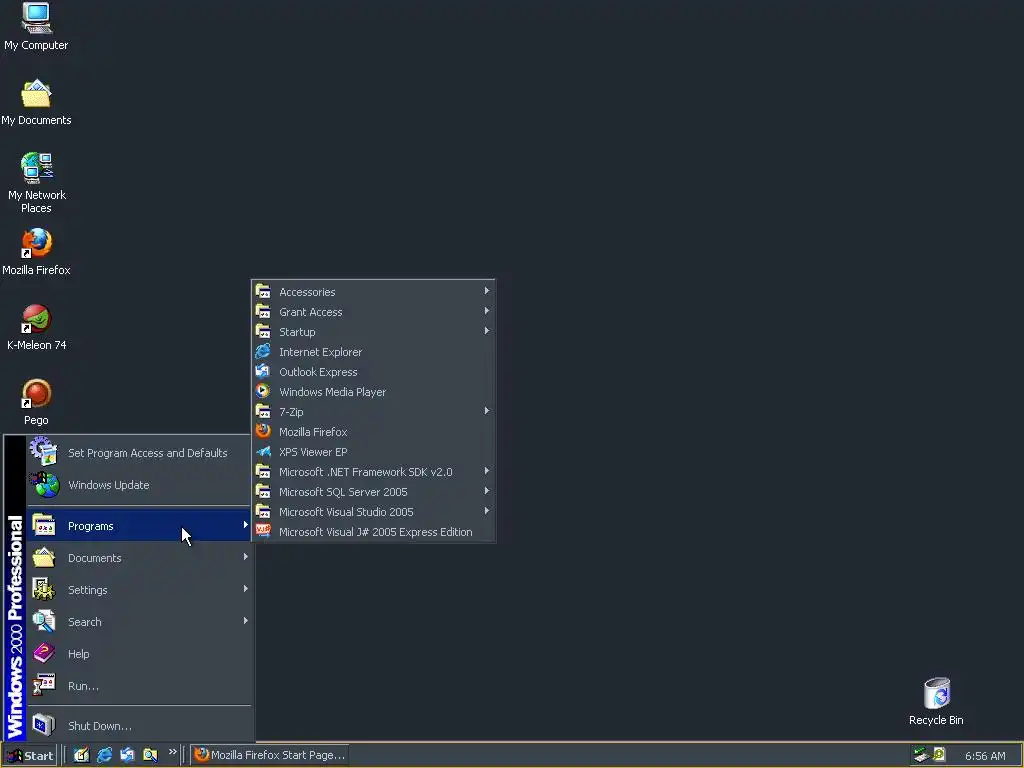Image resolution: width=1024 pixels, height=768 pixels.
Task: Open Help from the Start menu
Action: tap(139, 654)
